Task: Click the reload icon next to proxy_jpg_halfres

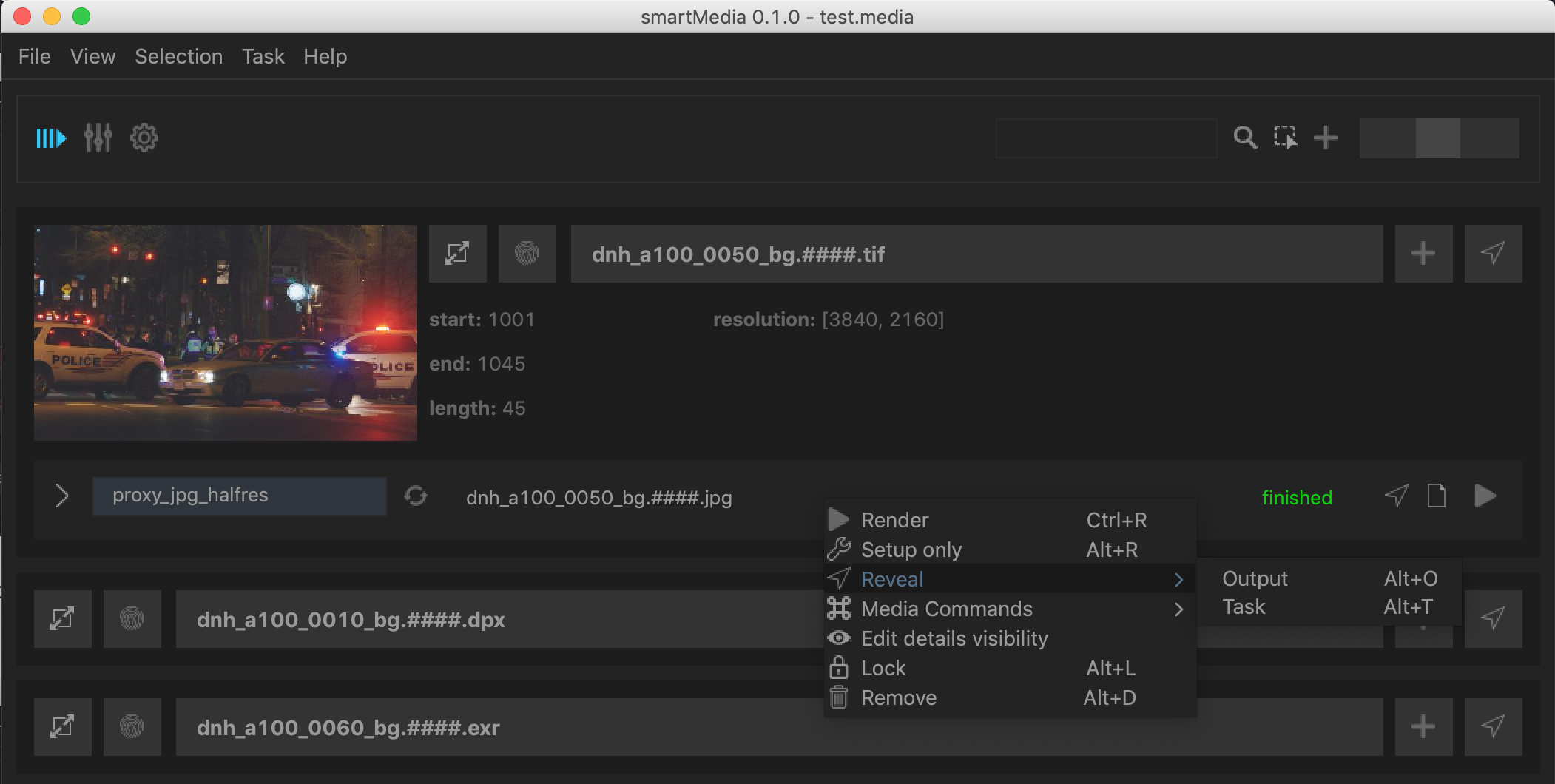Action: click(416, 496)
